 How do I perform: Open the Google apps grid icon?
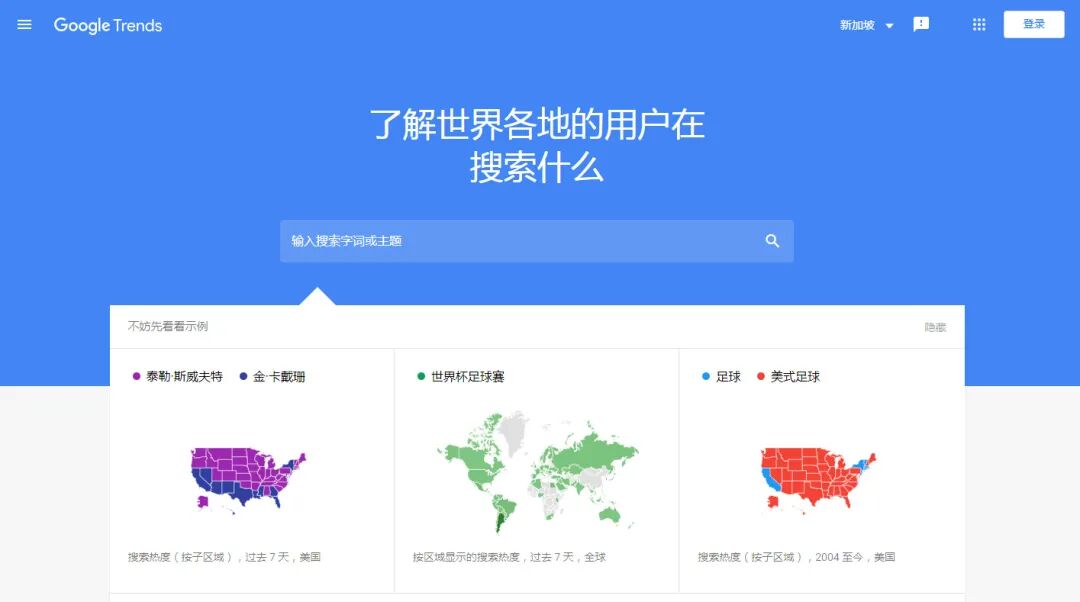point(978,23)
